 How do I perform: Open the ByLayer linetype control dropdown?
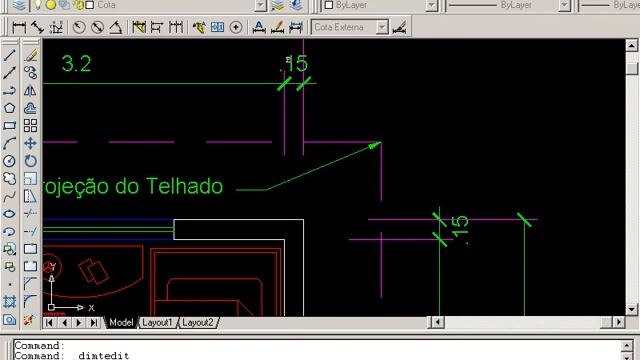coord(564,5)
